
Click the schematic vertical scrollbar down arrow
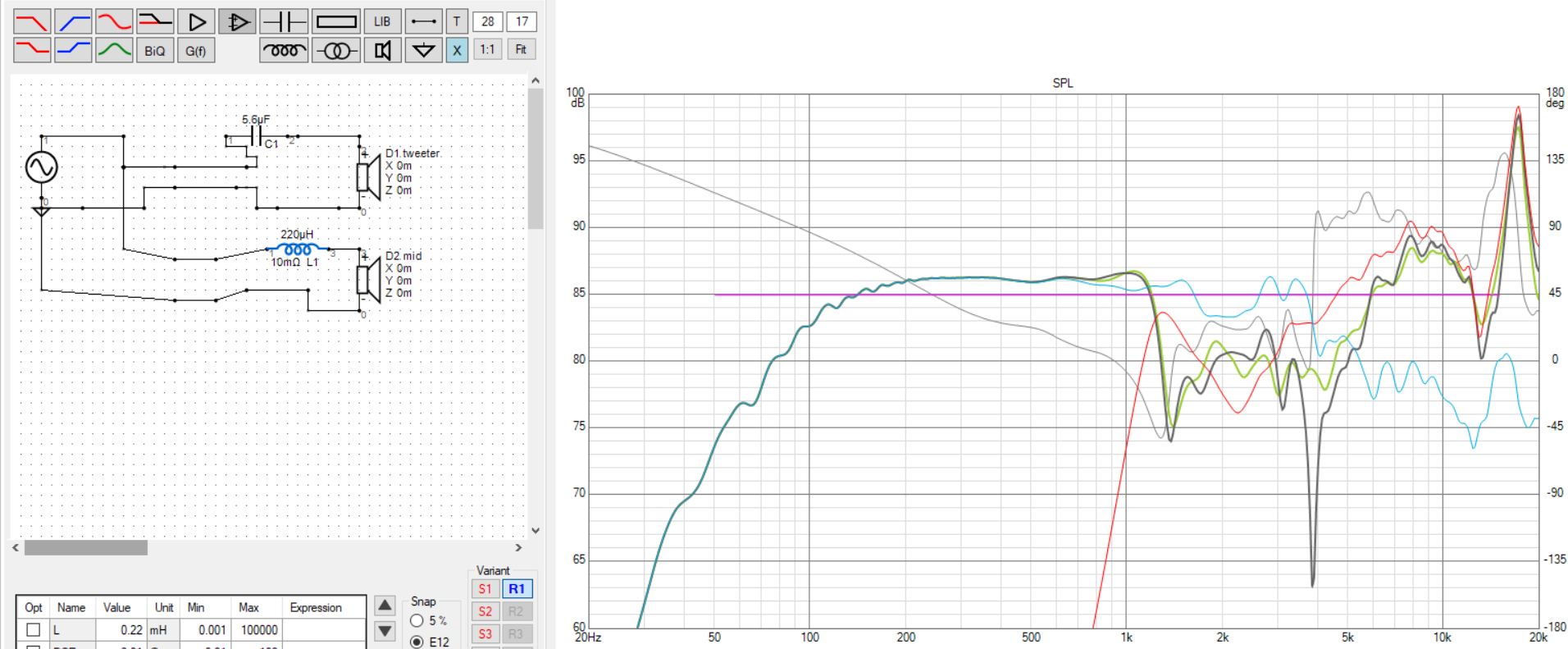[x=536, y=531]
